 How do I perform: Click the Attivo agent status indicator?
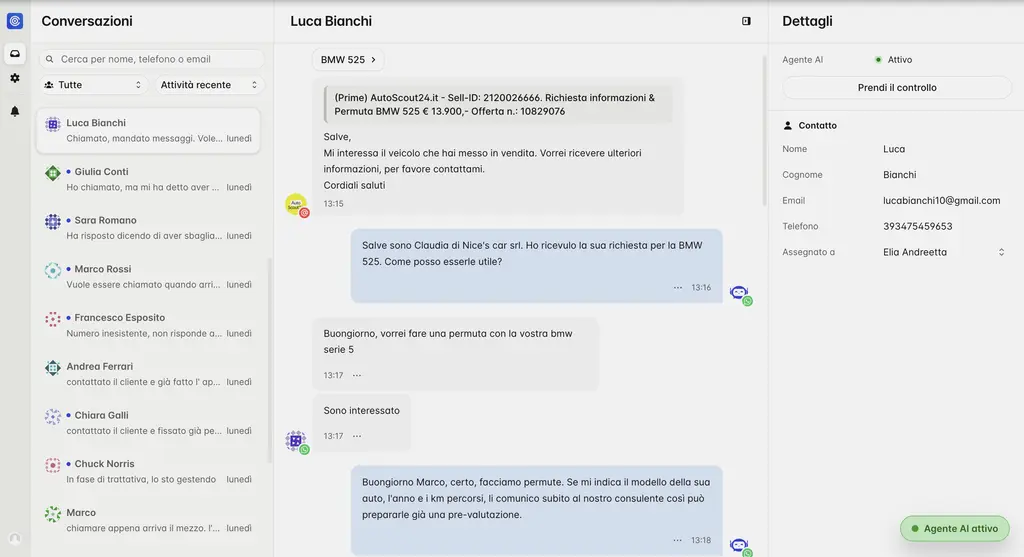point(893,59)
